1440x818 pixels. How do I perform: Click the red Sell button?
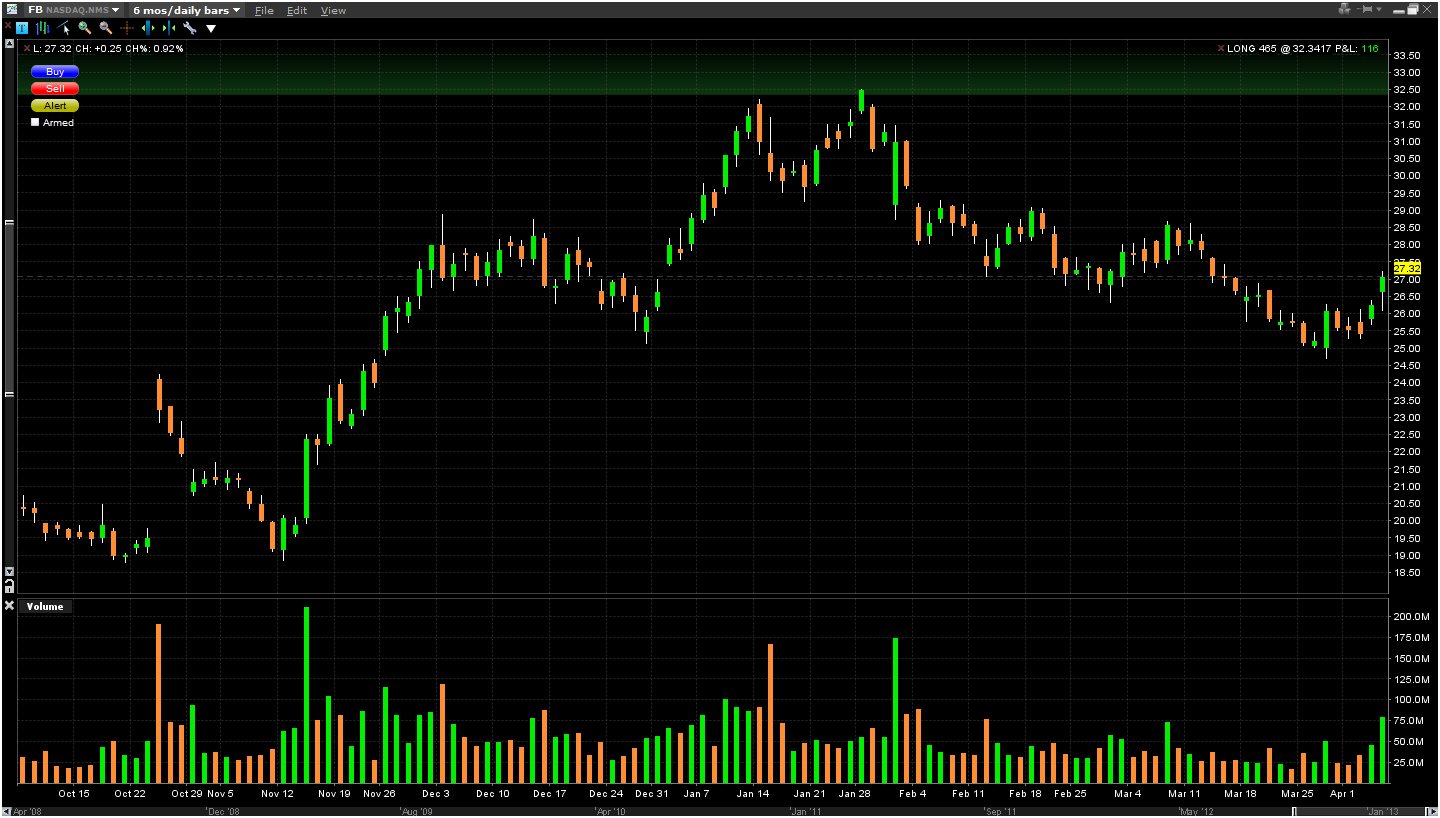click(55, 88)
